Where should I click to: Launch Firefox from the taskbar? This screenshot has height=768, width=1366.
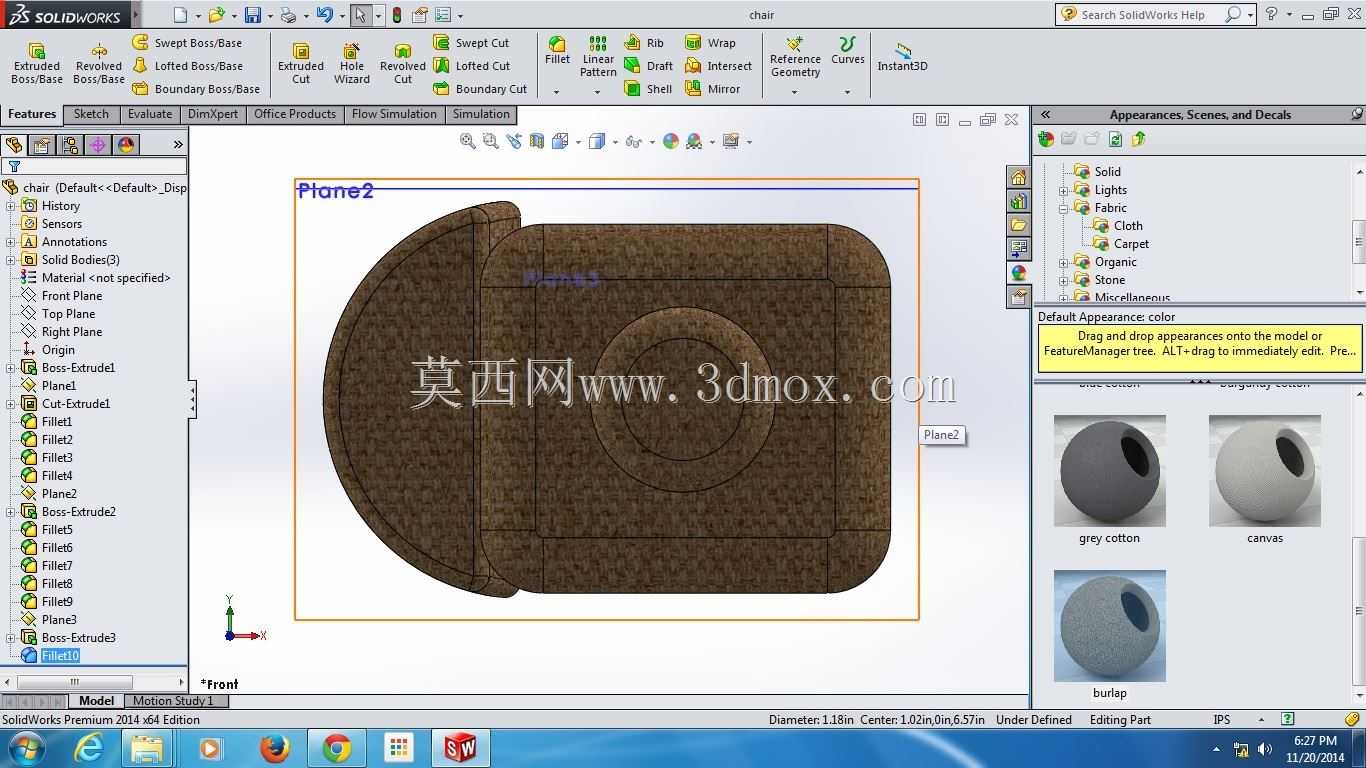pos(274,748)
